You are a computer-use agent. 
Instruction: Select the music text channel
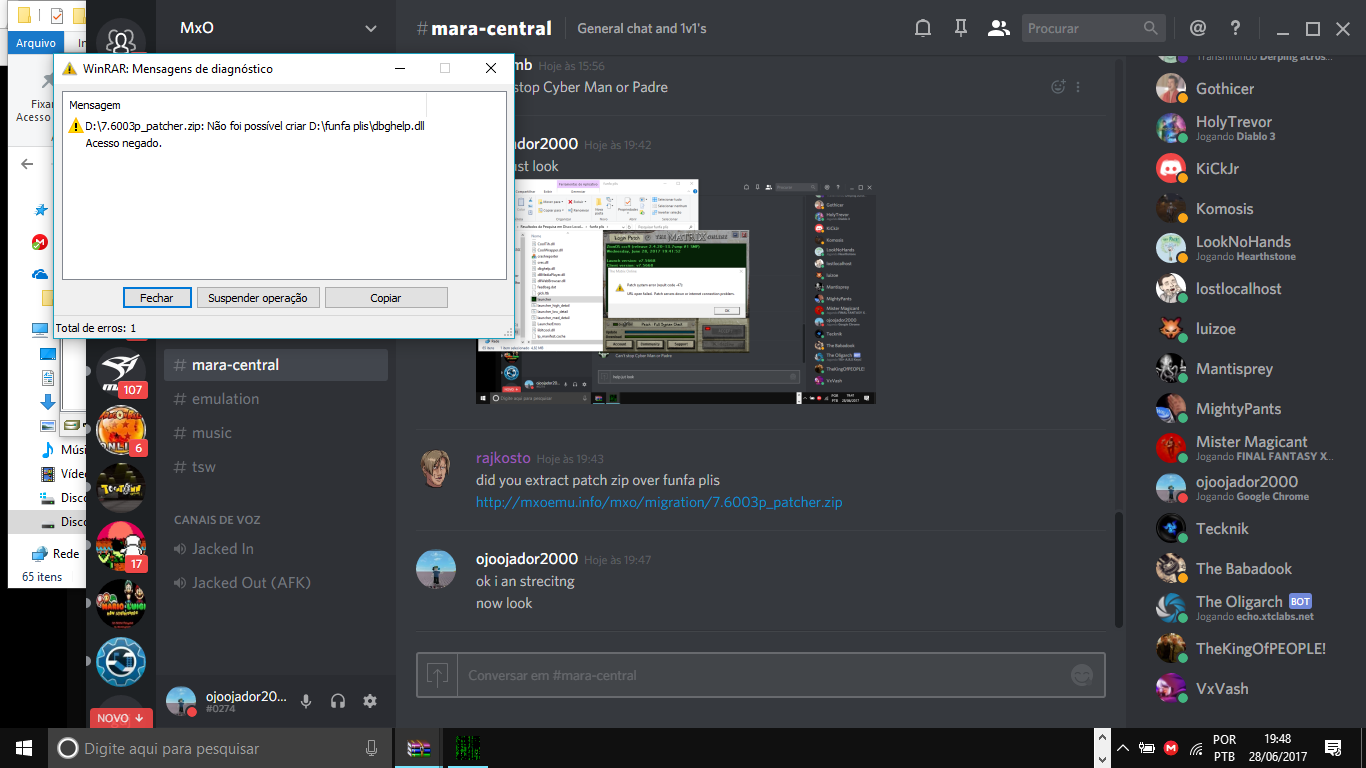click(211, 433)
